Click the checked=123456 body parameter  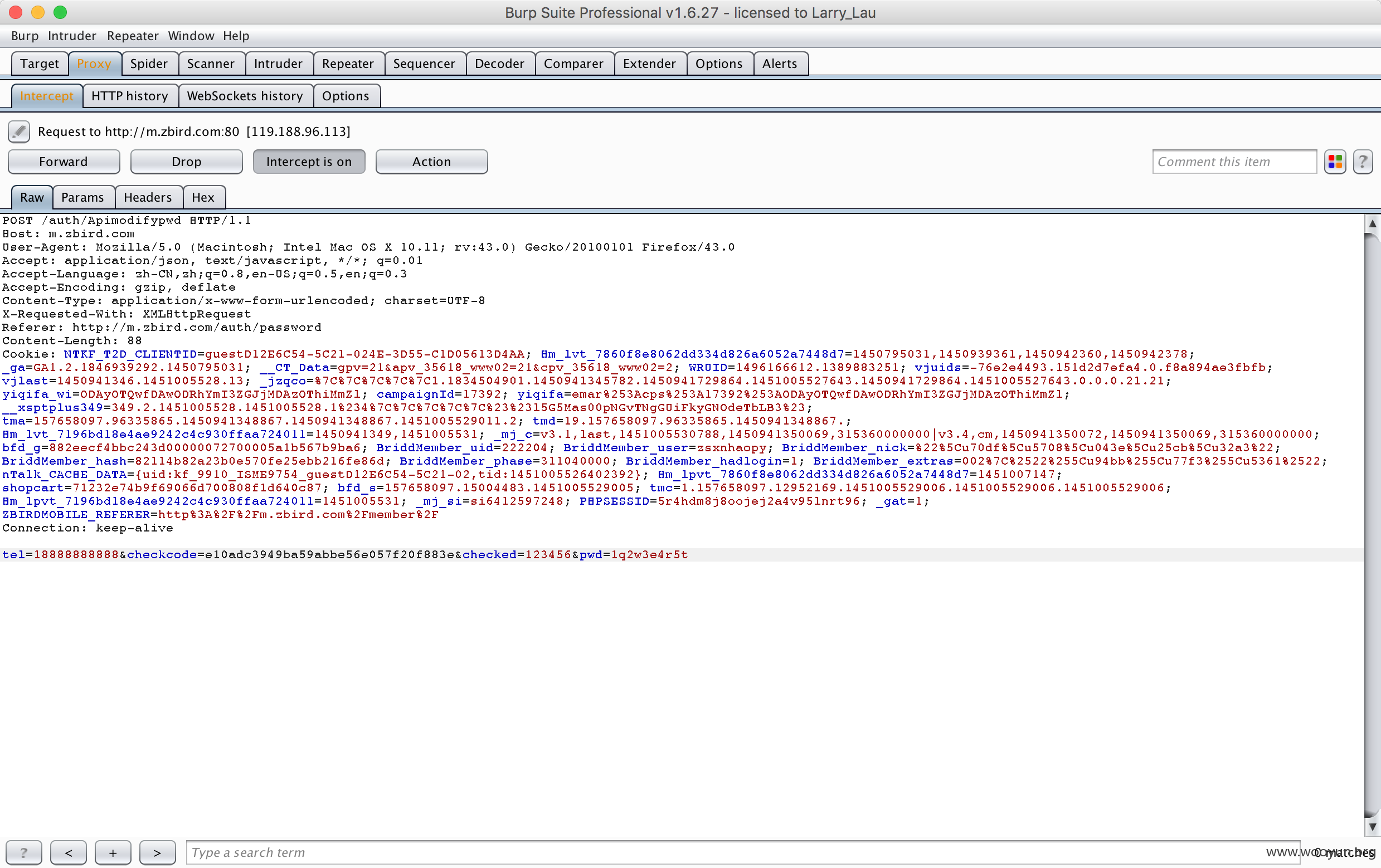(517, 554)
